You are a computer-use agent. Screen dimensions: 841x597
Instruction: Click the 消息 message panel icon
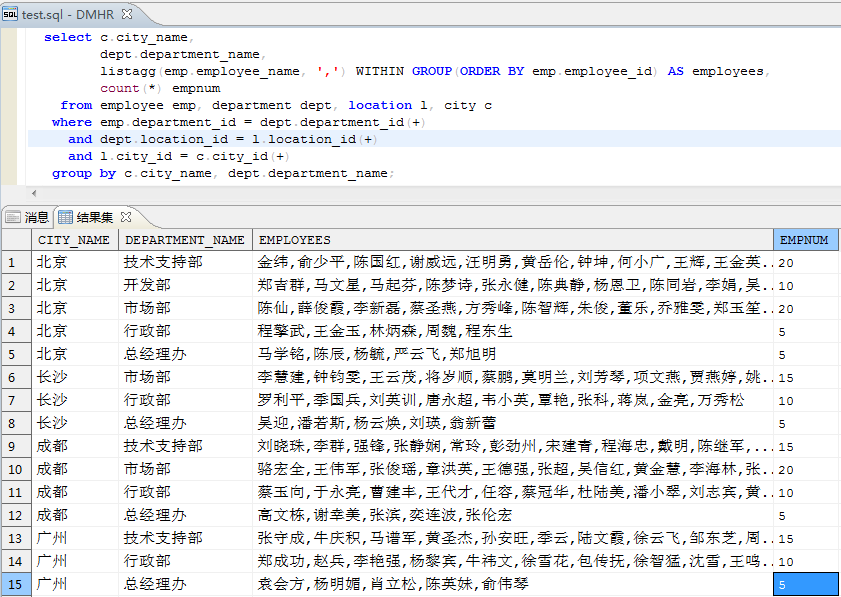[x=13, y=216]
